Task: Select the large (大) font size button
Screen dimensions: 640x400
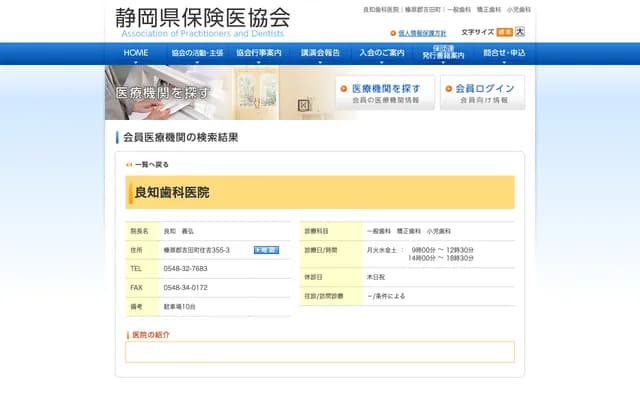Action: (x=520, y=32)
